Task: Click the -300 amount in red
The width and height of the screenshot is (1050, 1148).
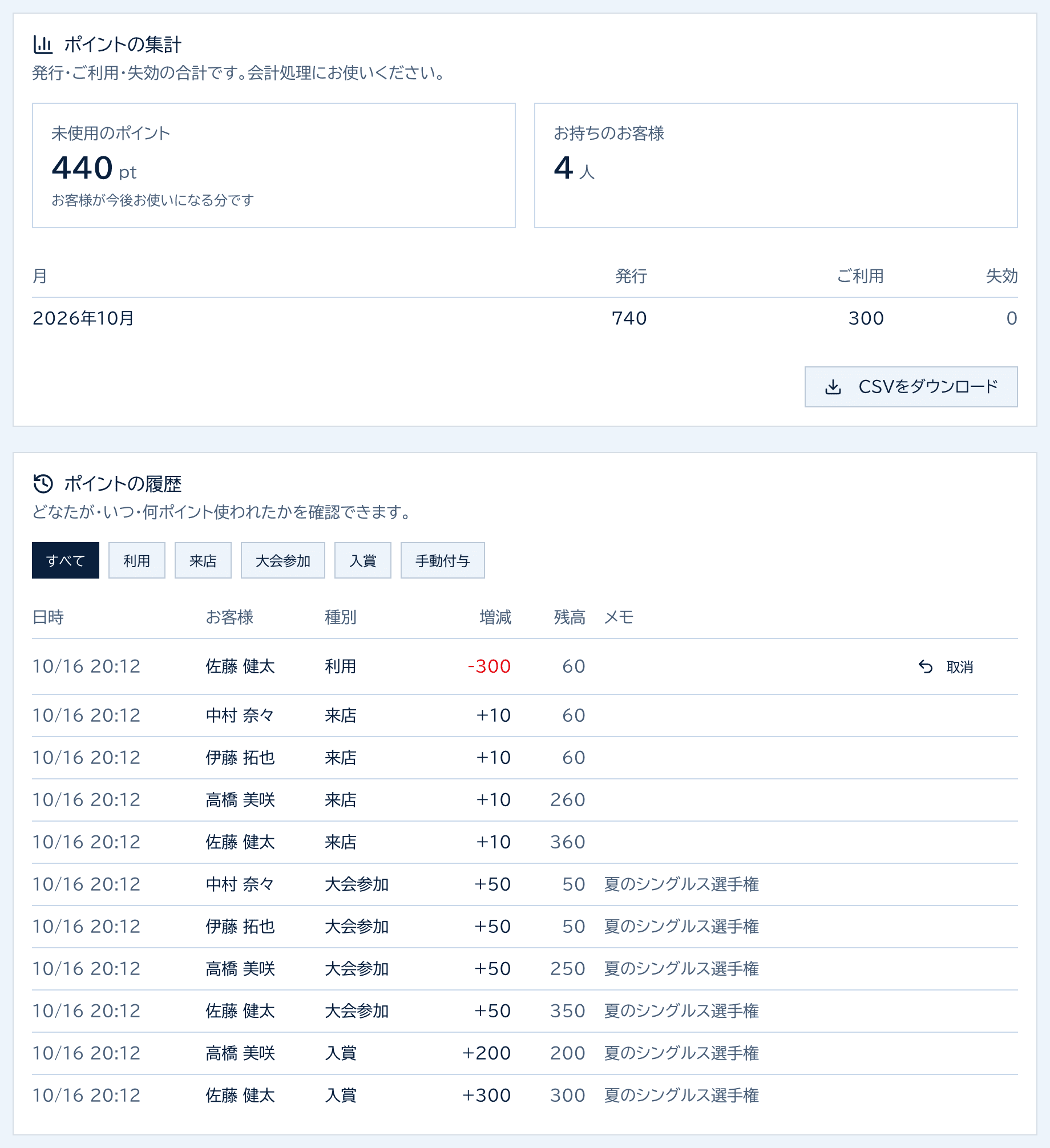Action: point(489,666)
